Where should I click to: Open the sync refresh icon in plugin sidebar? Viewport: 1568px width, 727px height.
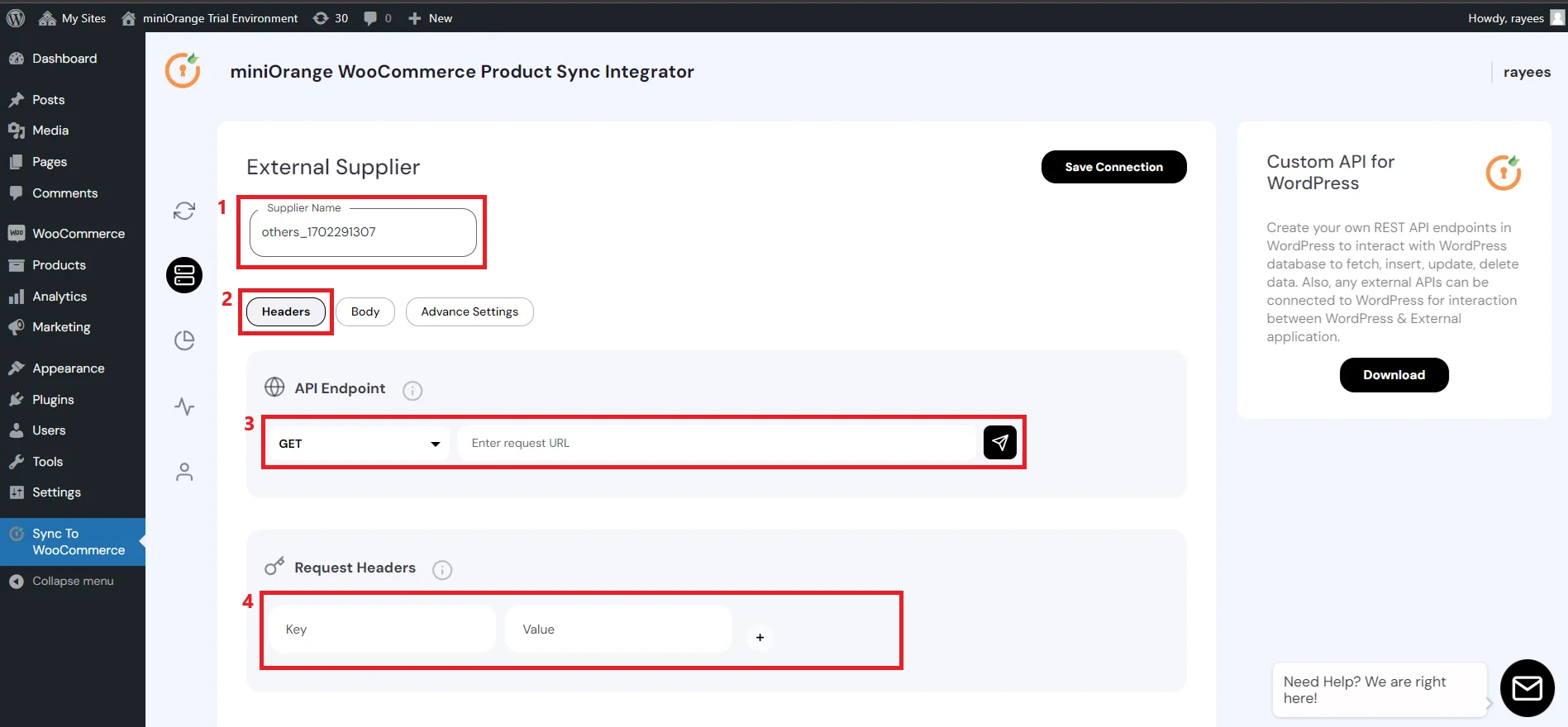[x=184, y=211]
